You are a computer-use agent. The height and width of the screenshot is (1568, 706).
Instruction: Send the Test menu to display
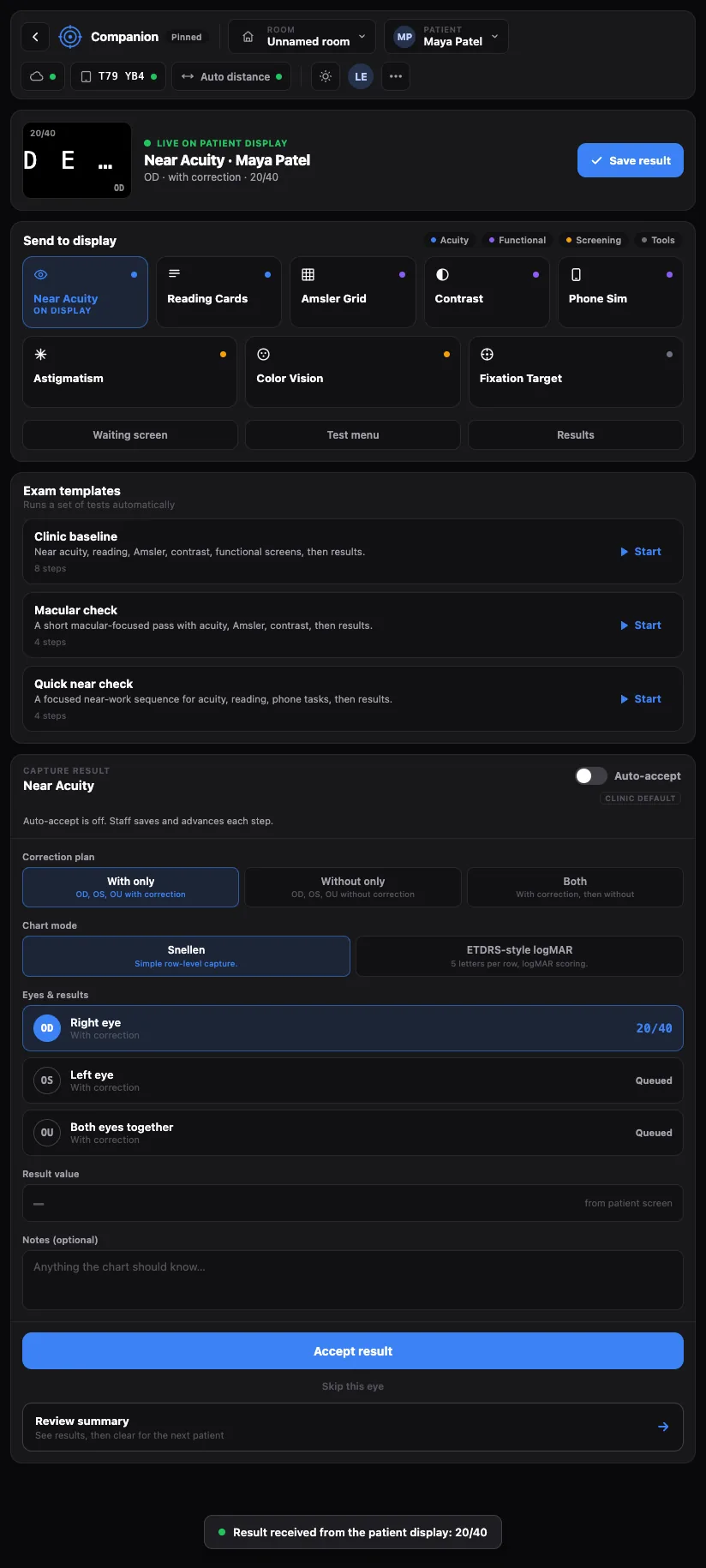(353, 434)
